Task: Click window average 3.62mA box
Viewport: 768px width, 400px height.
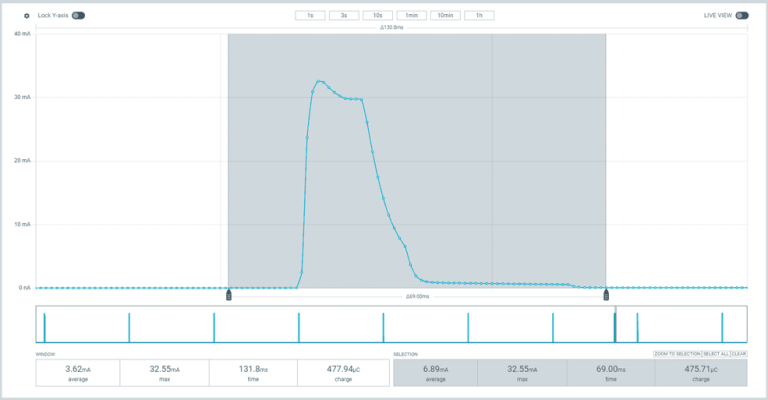Action: click(x=78, y=372)
